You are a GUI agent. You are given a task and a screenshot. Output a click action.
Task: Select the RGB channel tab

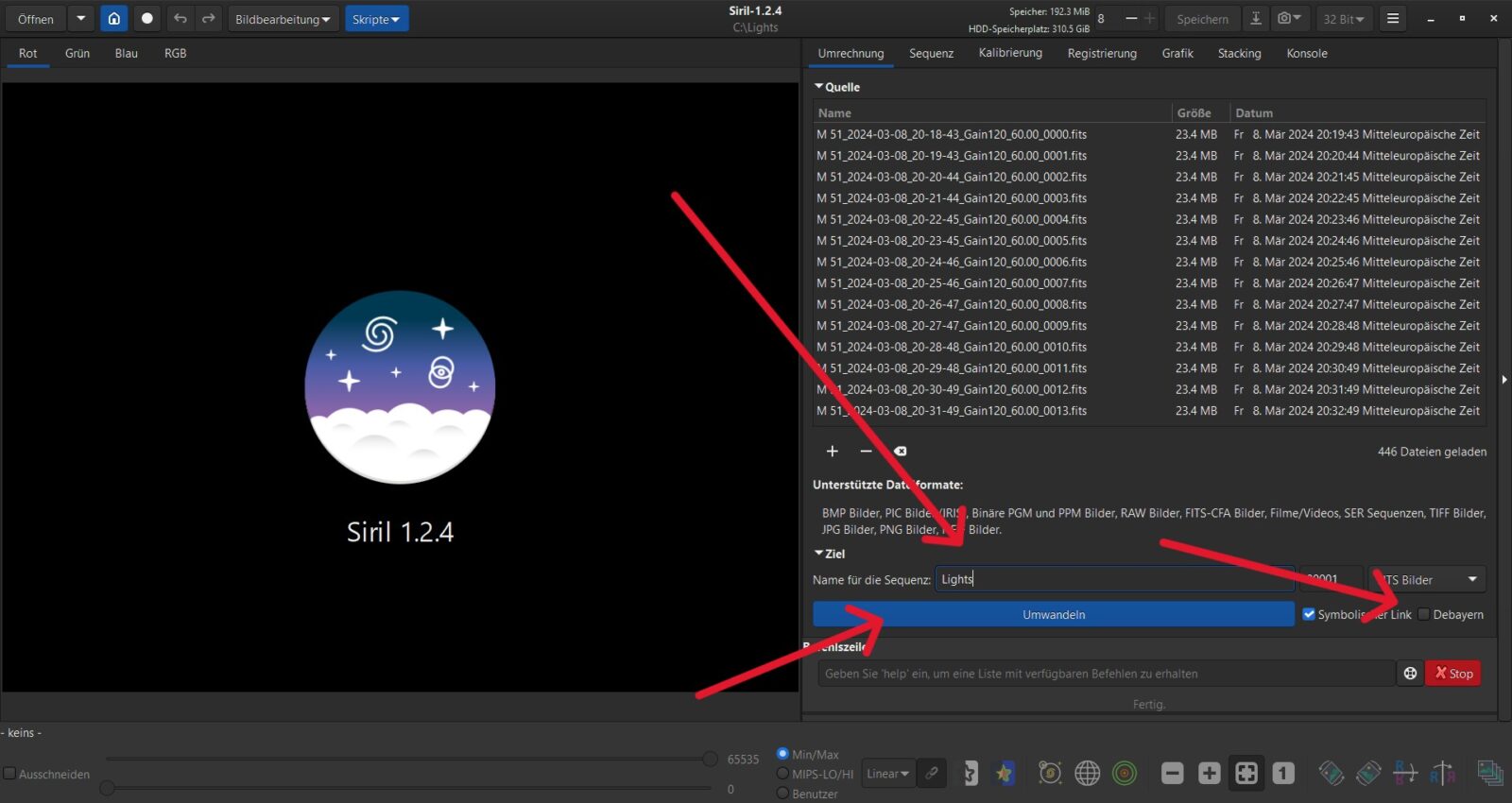click(175, 53)
